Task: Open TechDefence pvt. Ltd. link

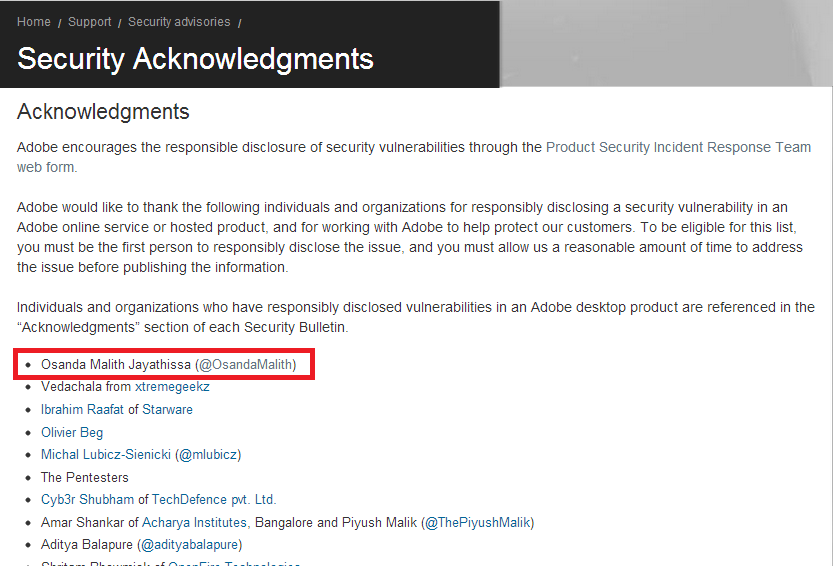Action: 214,500
